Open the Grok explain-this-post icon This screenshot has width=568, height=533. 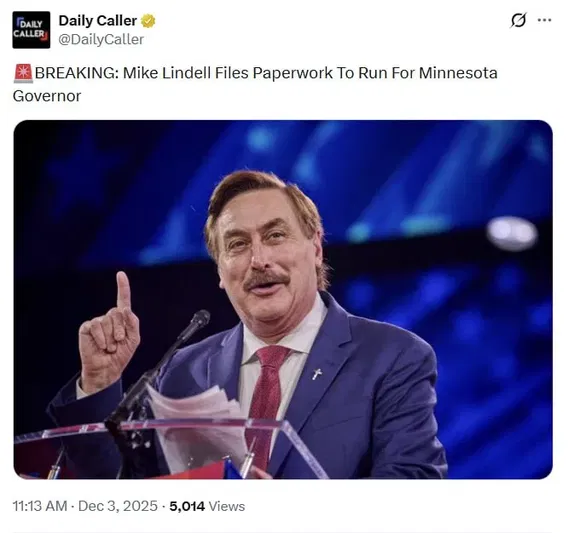coord(518,20)
